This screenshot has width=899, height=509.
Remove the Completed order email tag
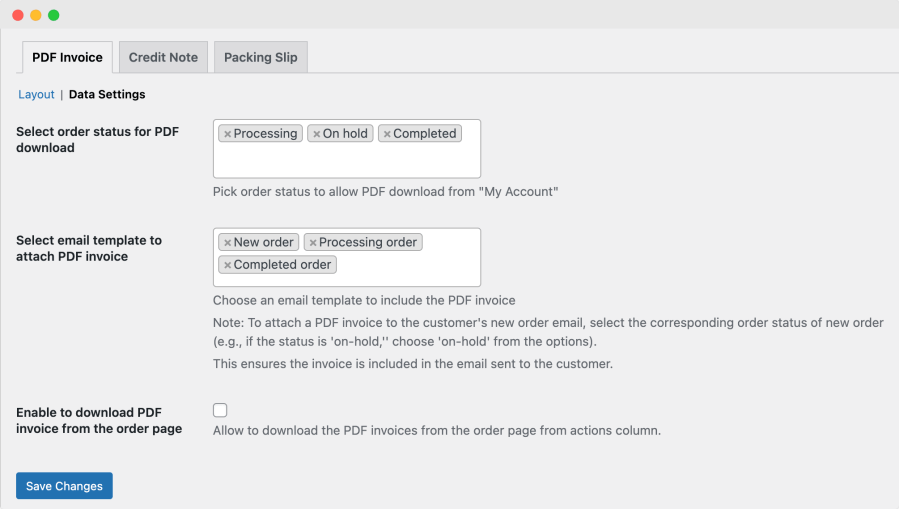pos(228,265)
